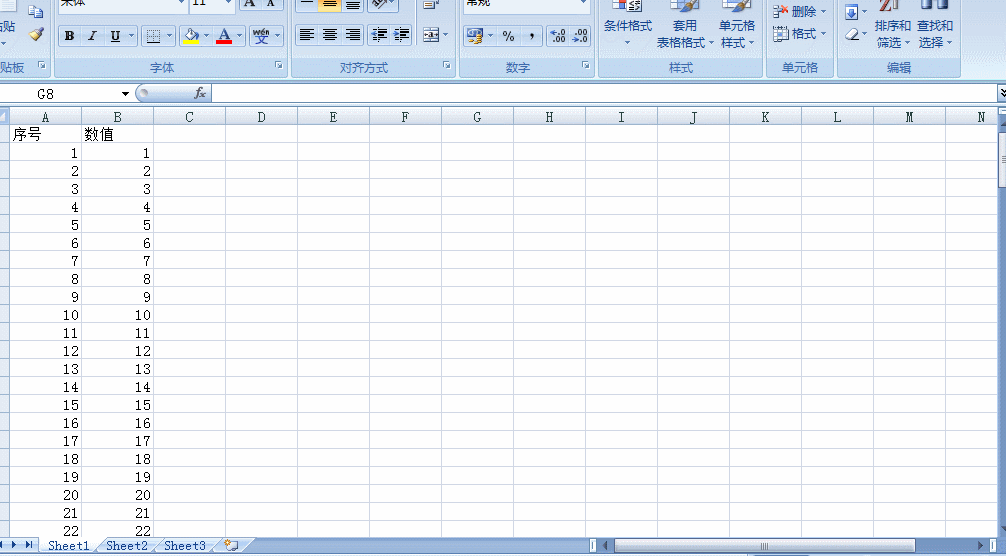Go to last sheet navigation arrow
The height and width of the screenshot is (556, 1006).
(x=29, y=545)
